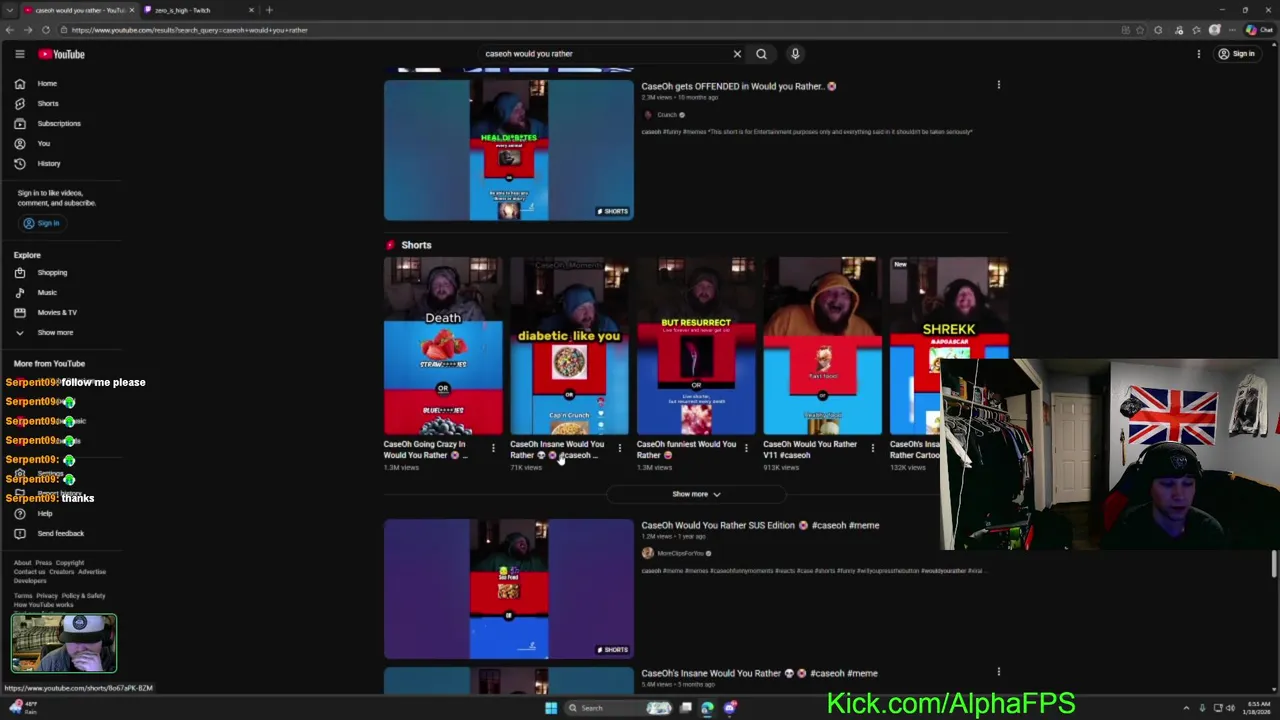Open 'CaseOh Going Crazy' short with Death thumbnail
1280x720 pixels.
click(443, 346)
